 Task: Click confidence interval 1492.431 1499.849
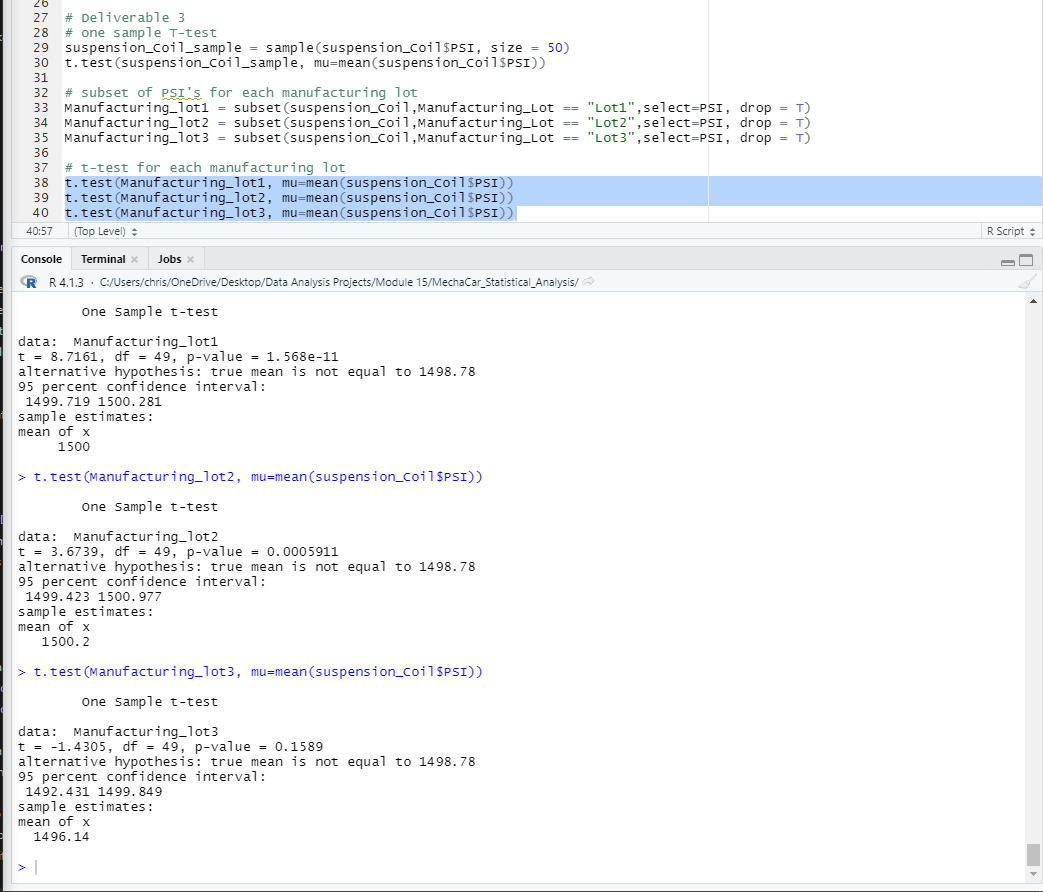[93, 792]
